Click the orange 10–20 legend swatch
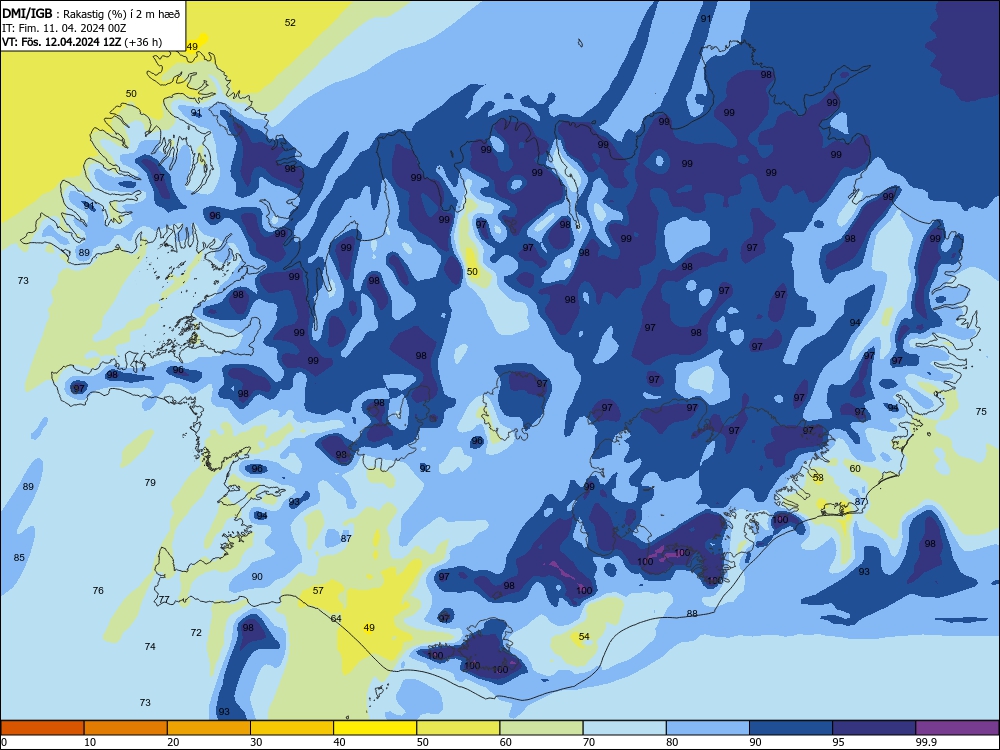The width and height of the screenshot is (1000, 750). coord(126,728)
